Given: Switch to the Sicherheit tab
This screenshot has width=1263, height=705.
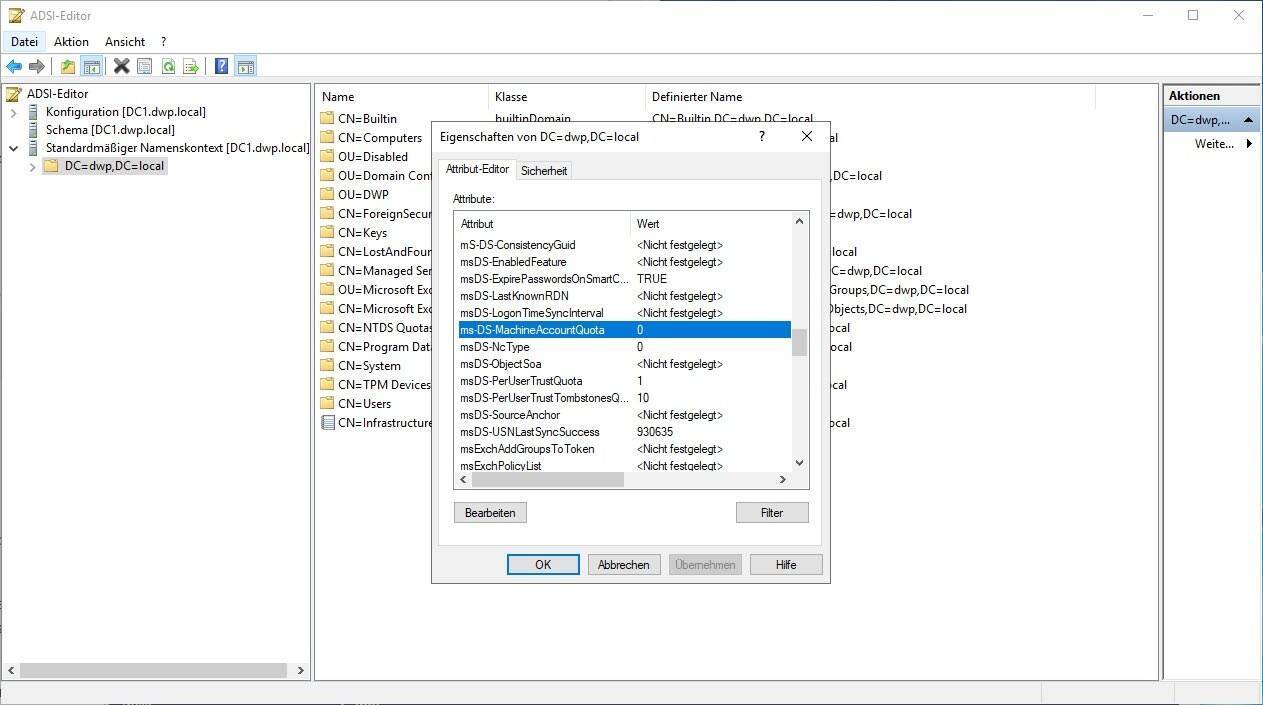Looking at the screenshot, I should click(x=544, y=171).
